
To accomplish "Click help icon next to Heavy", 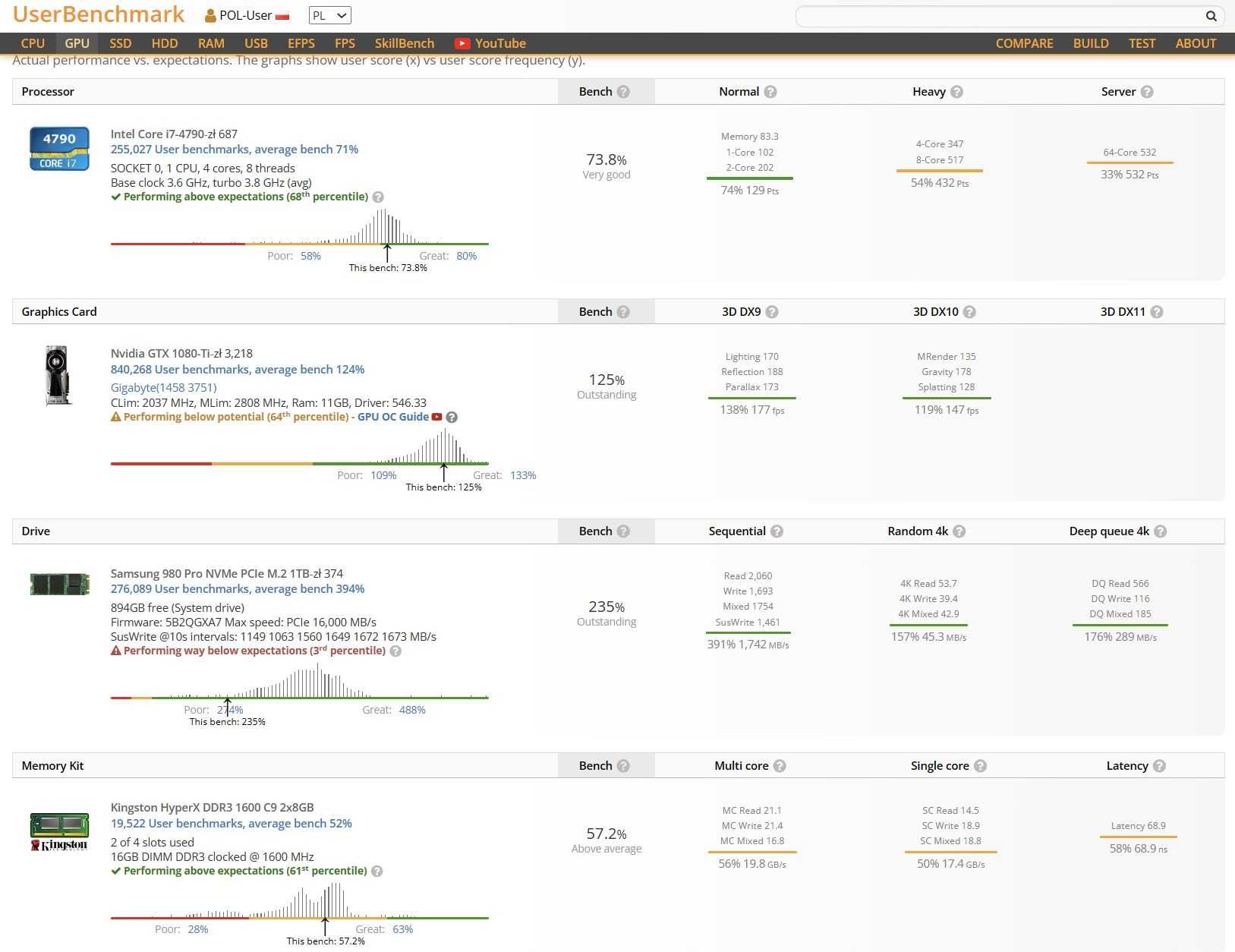I will click(x=956, y=92).
